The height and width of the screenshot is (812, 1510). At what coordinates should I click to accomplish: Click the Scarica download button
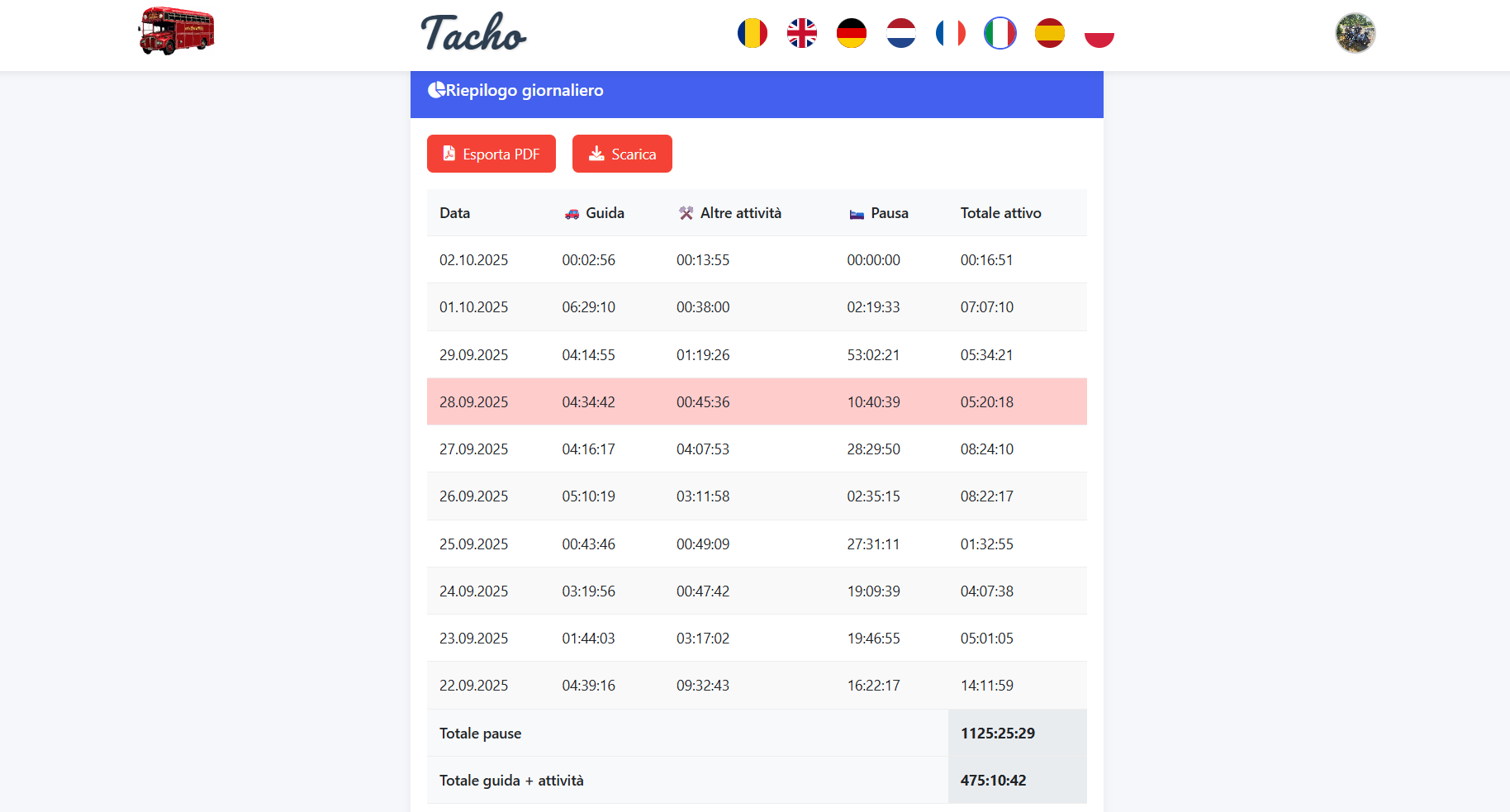coord(622,154)
